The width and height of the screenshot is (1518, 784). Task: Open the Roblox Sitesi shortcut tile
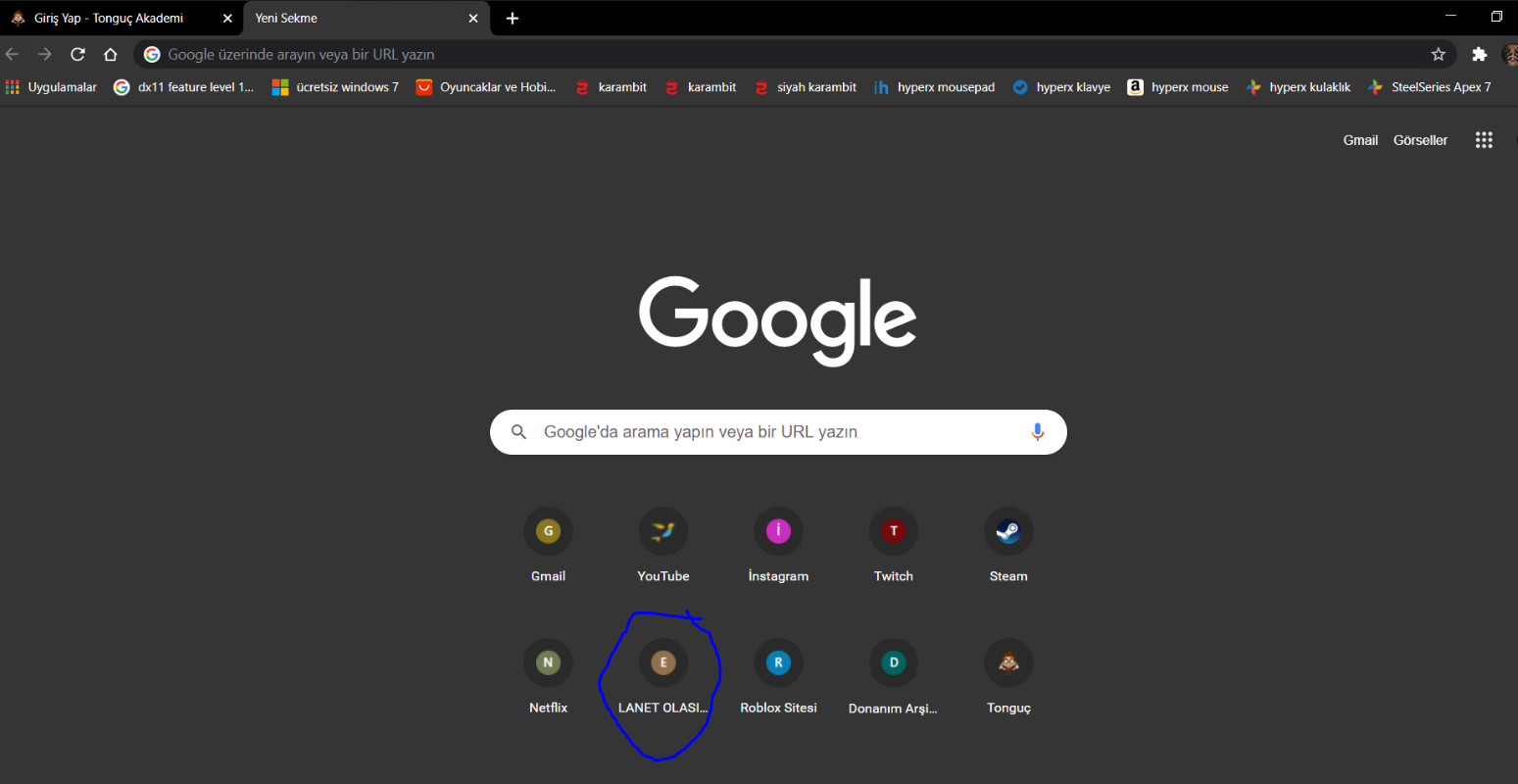pos(778,677)
